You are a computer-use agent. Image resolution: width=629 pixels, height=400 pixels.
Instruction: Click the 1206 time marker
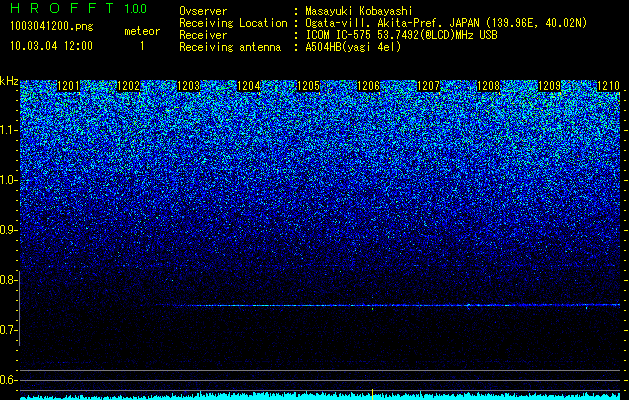point(369,86)
